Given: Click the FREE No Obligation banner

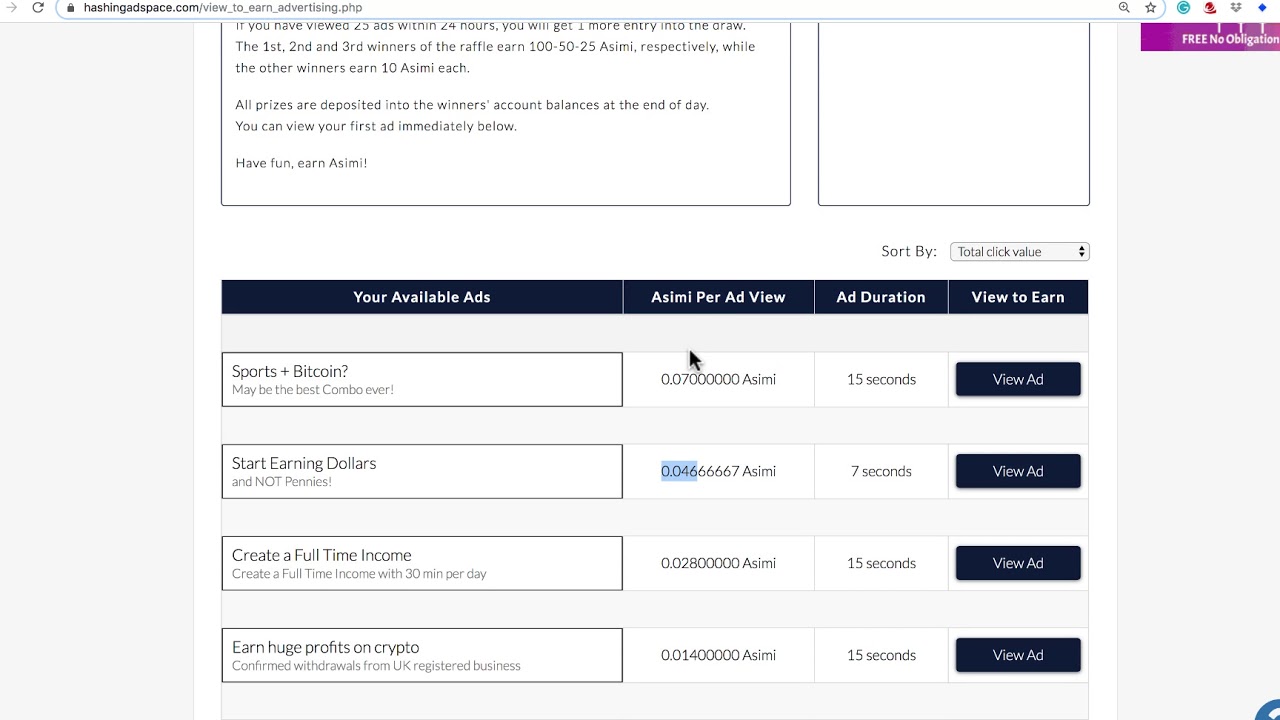Looking at the screenshot, I should tap(1210, 38).
